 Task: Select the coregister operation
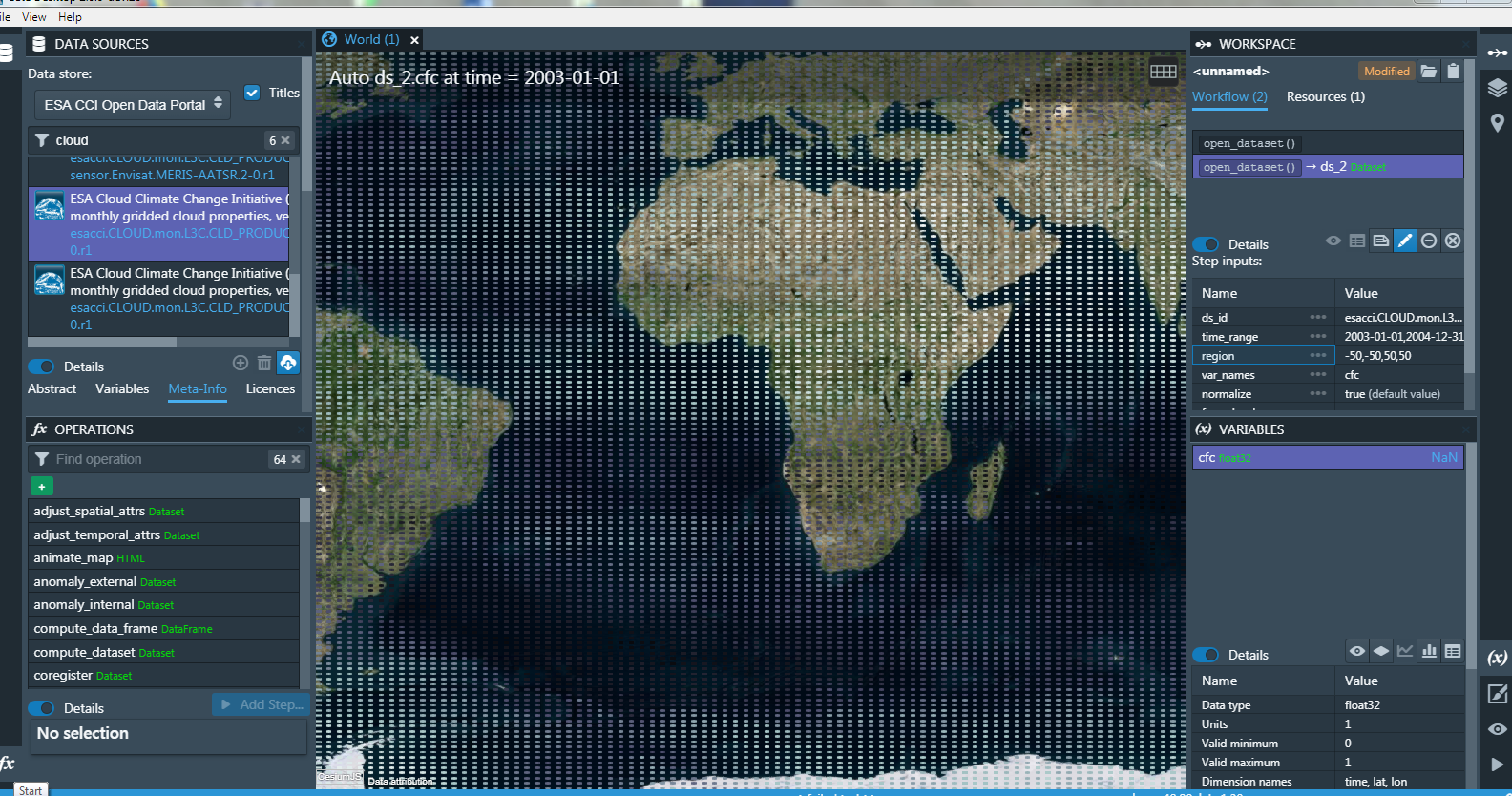[x=164, y=676]
